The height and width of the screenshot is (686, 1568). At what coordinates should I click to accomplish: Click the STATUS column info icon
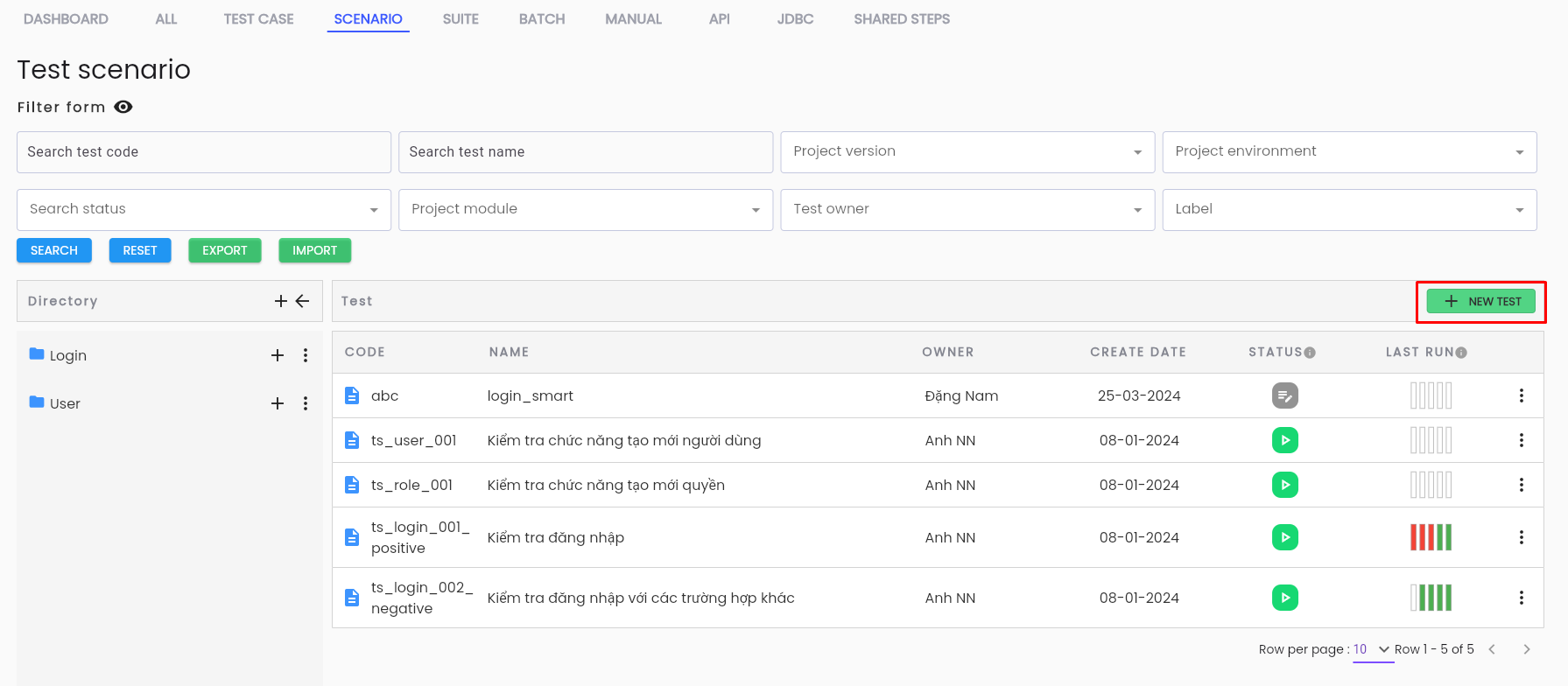click(x=1310, y=353)
